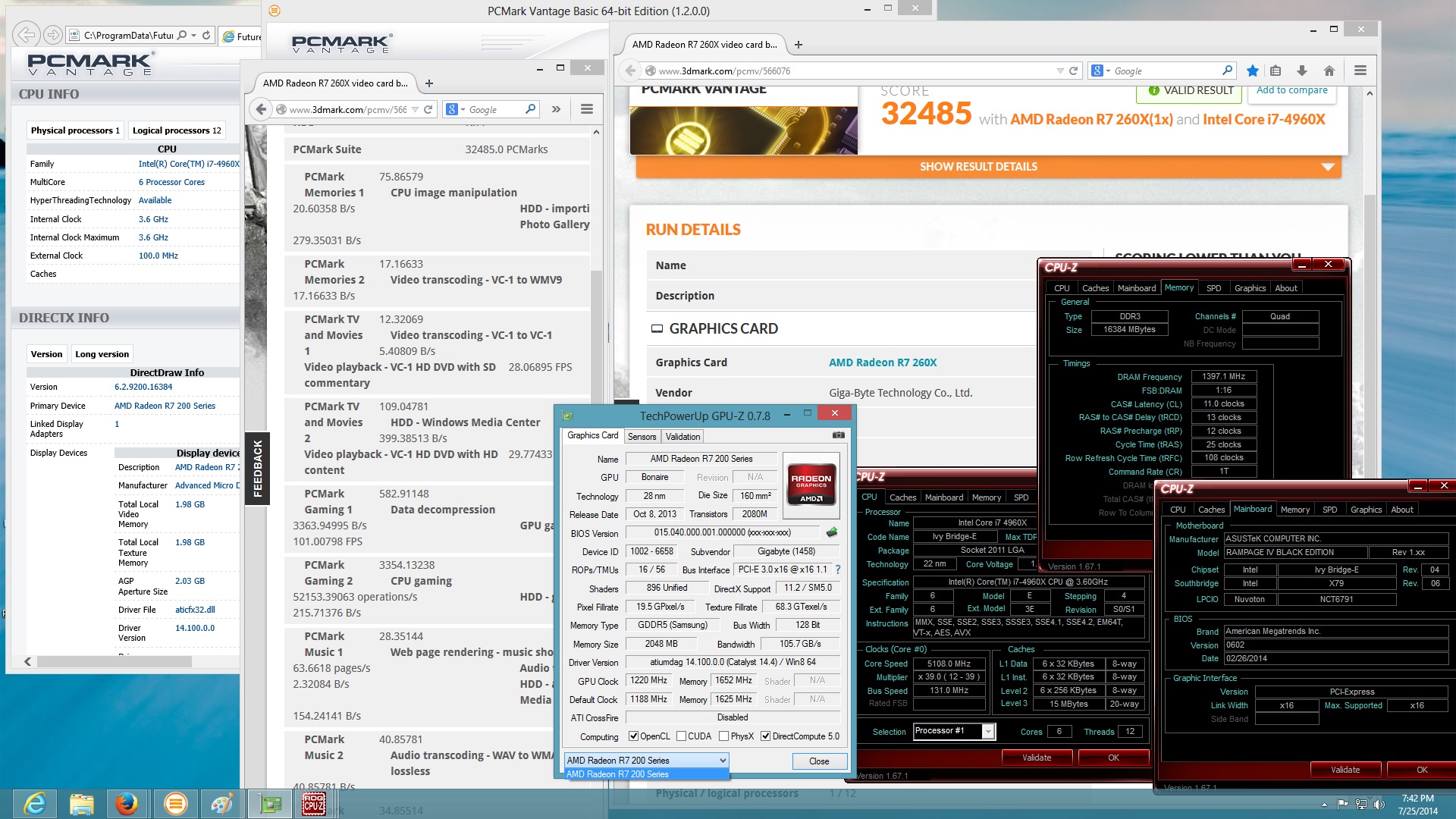Open File Explorer from taskbar
Screen dimensions: 1456x819
(81, 803)
